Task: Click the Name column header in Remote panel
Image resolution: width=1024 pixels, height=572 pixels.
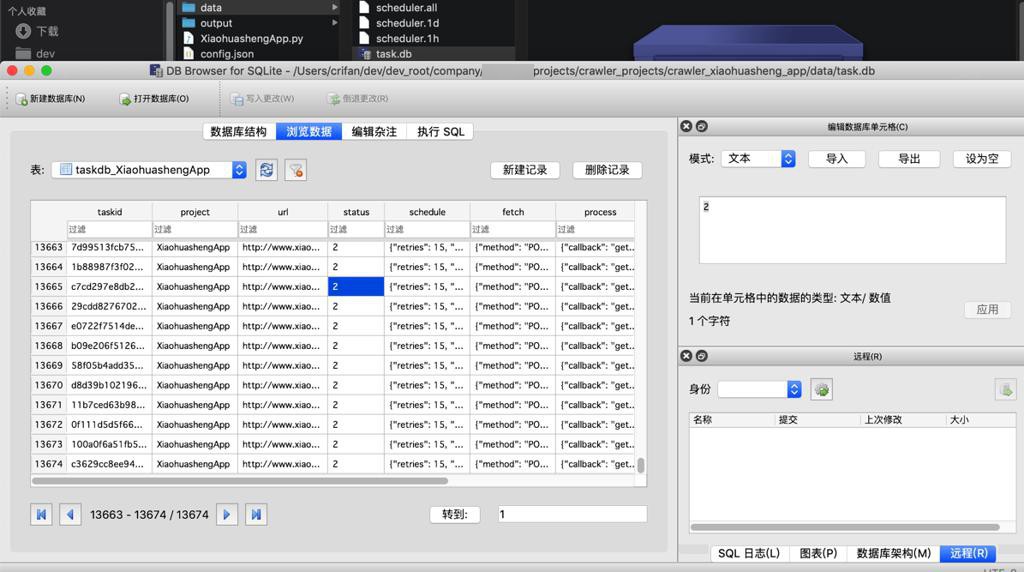Action: 732,420
